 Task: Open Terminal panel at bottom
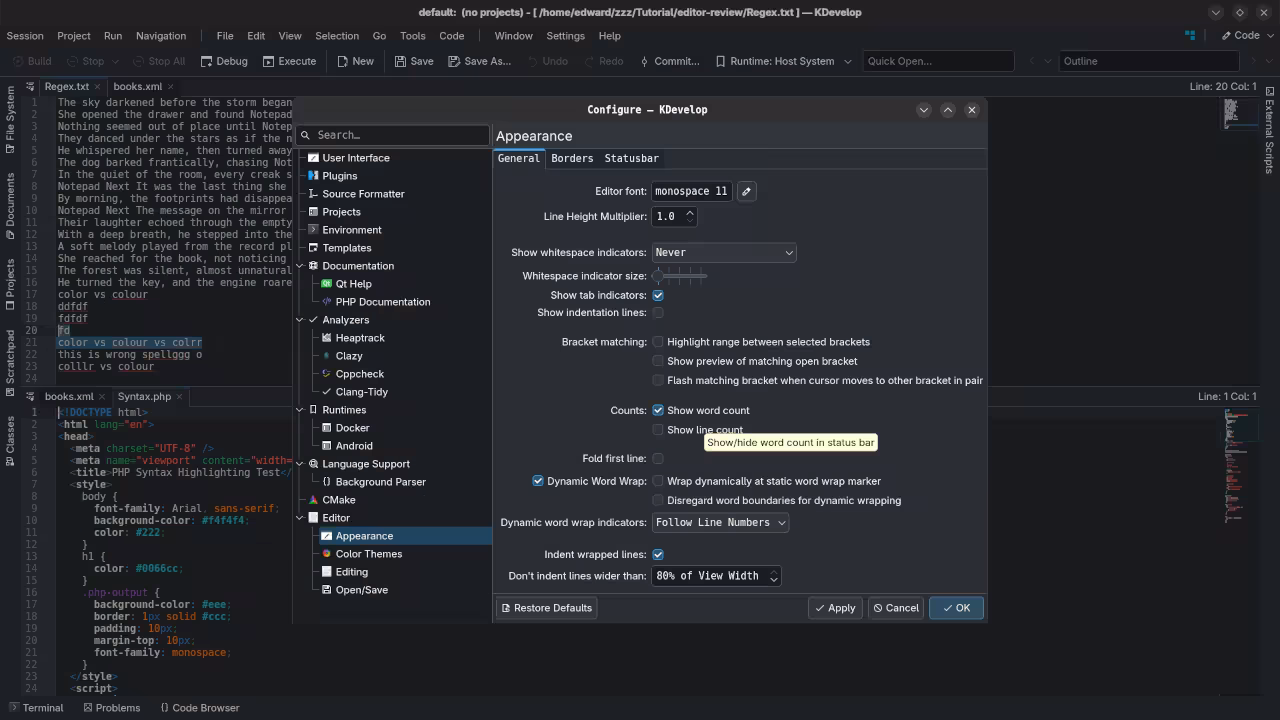pyautogui.click(x=35, y=707)
